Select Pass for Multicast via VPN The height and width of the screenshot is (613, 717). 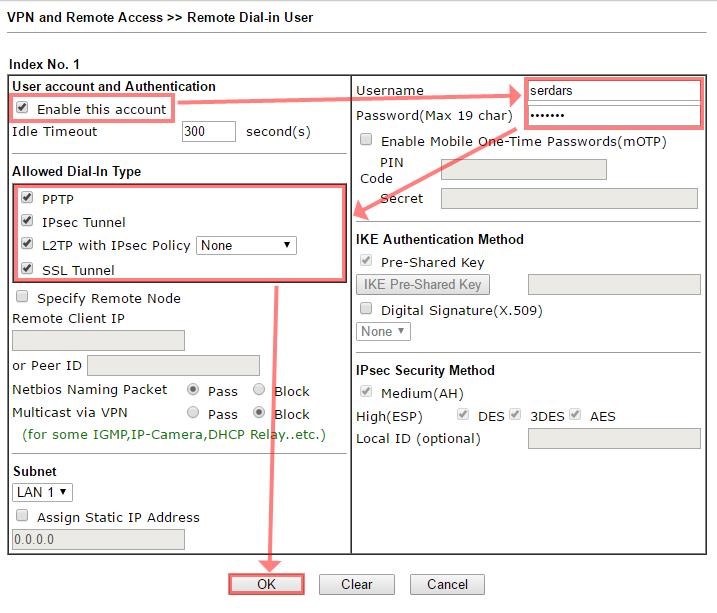[193, 413]
